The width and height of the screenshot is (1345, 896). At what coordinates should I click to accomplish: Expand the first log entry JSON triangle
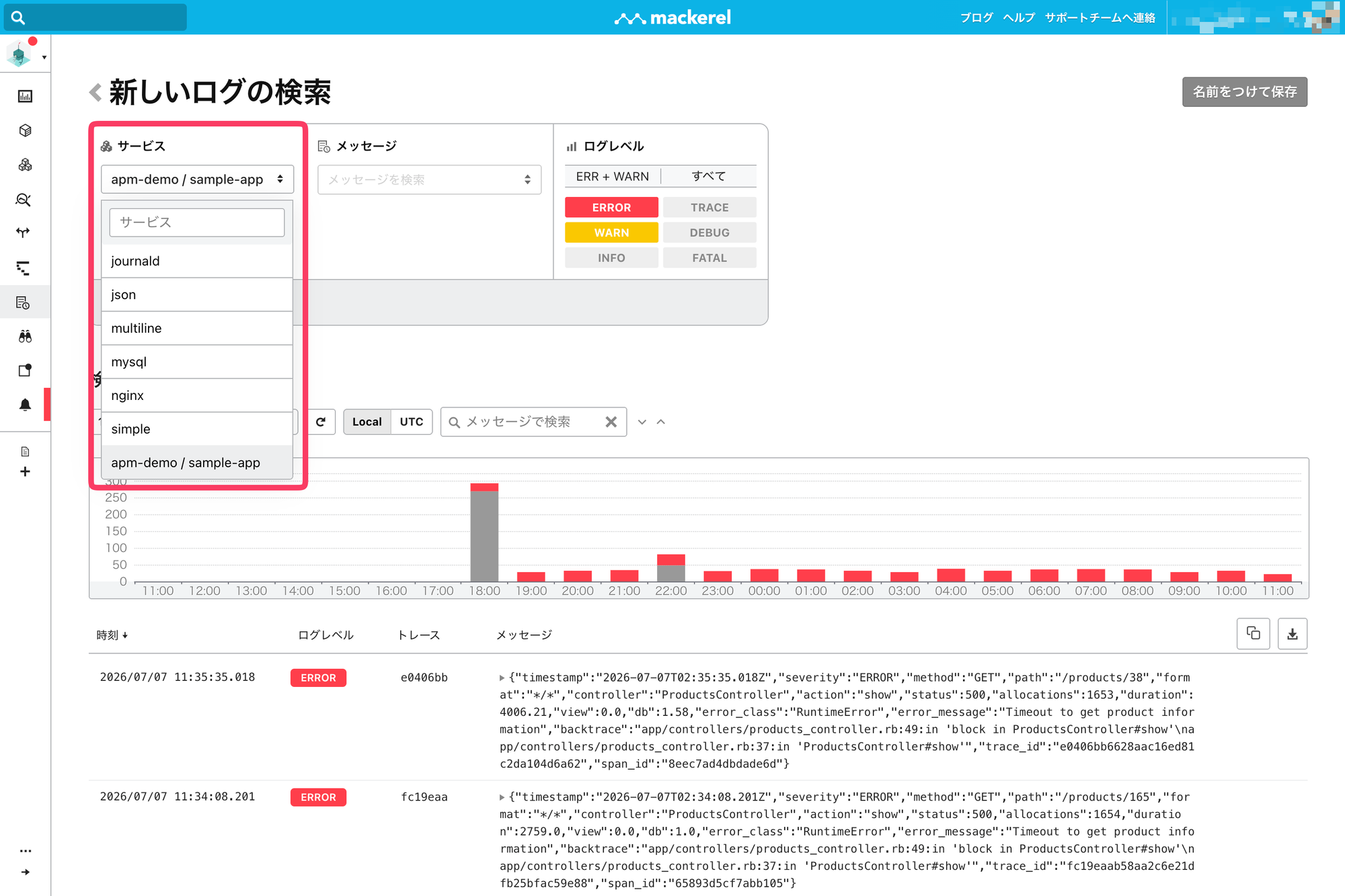coord(502,678)
